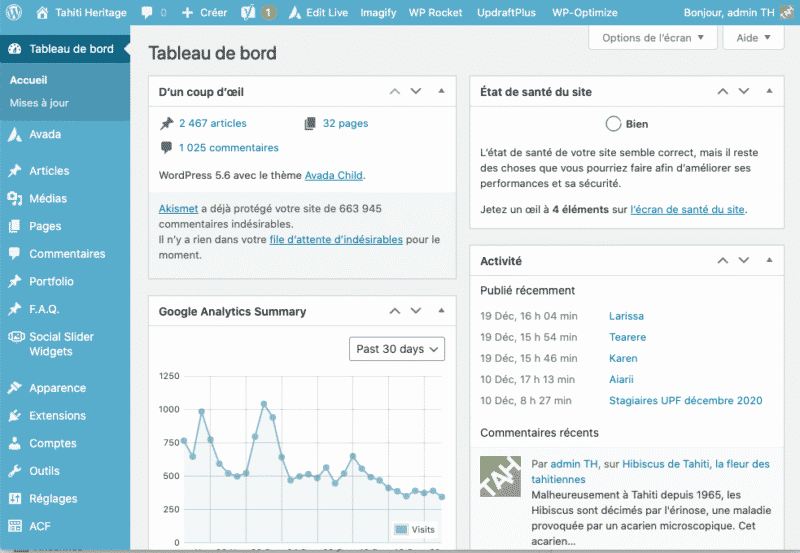This screenshot has height=553, width=800.
Task: Open the Avada theme menu icon
Action: coord(15,135)
